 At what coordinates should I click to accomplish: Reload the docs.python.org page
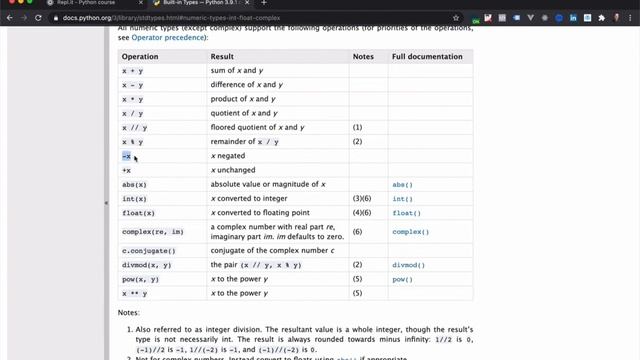38,18
